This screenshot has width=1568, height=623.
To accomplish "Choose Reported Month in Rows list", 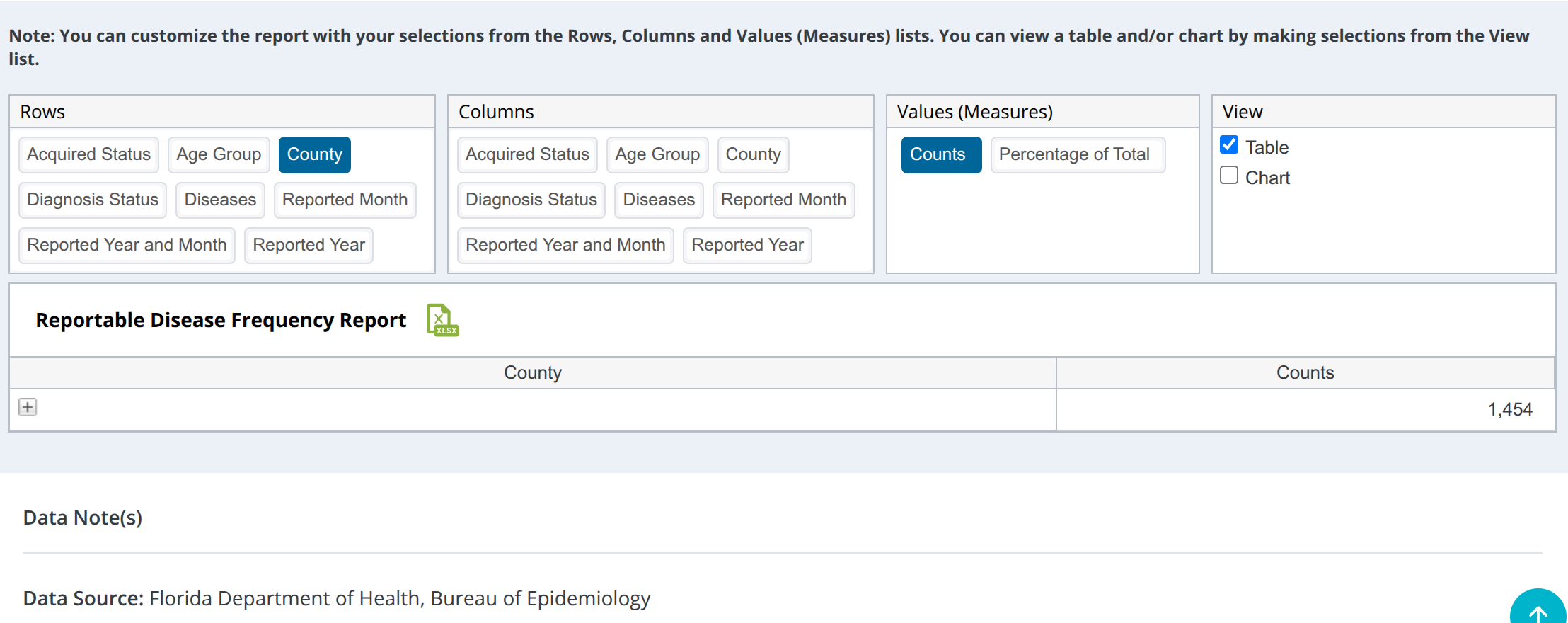I will pyautogui.click(x=345, y=200).
